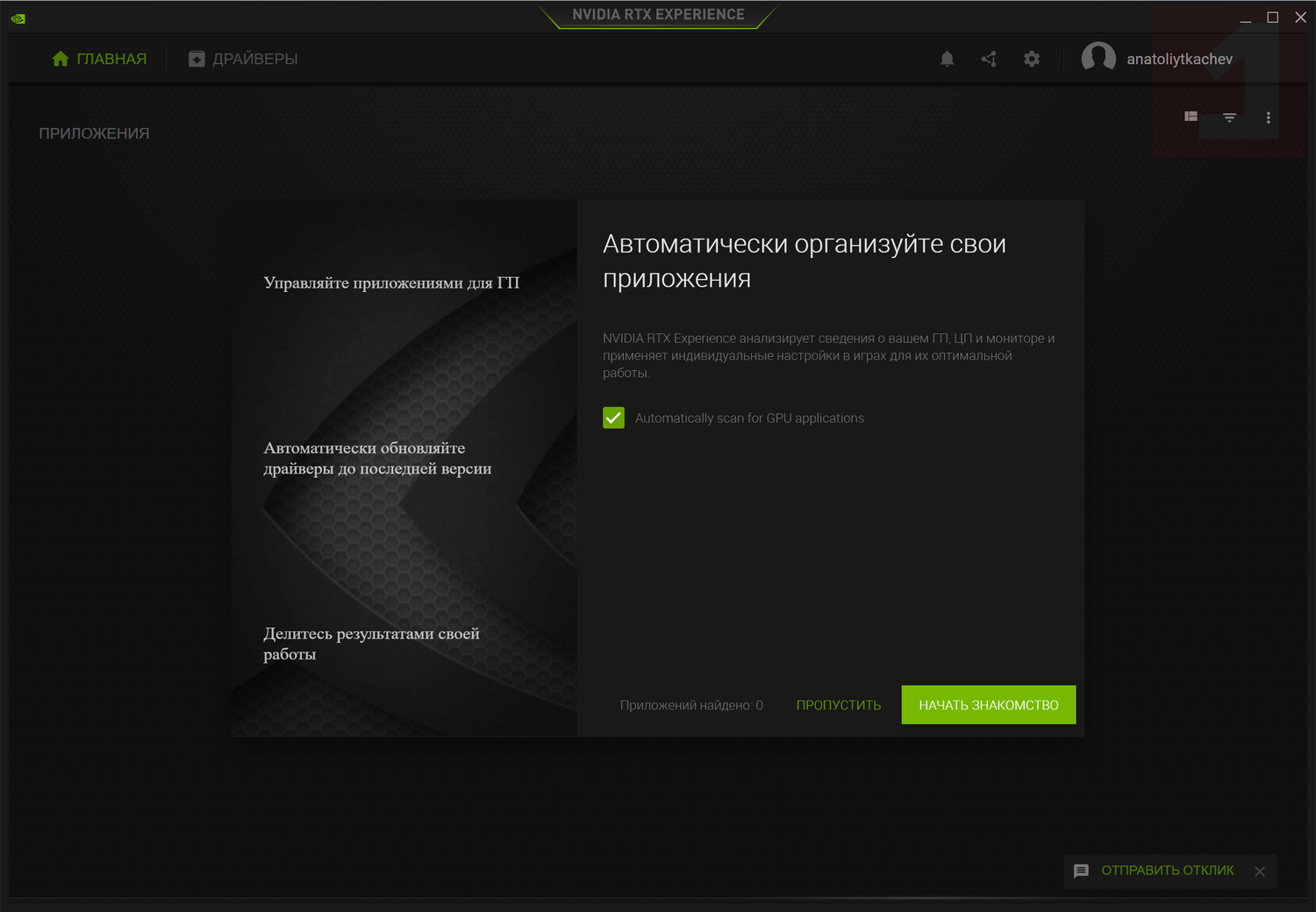Click the 'Приложений найдено: 0' counter
Viewport: 1316px width, 912px height.
coord(691,705)
